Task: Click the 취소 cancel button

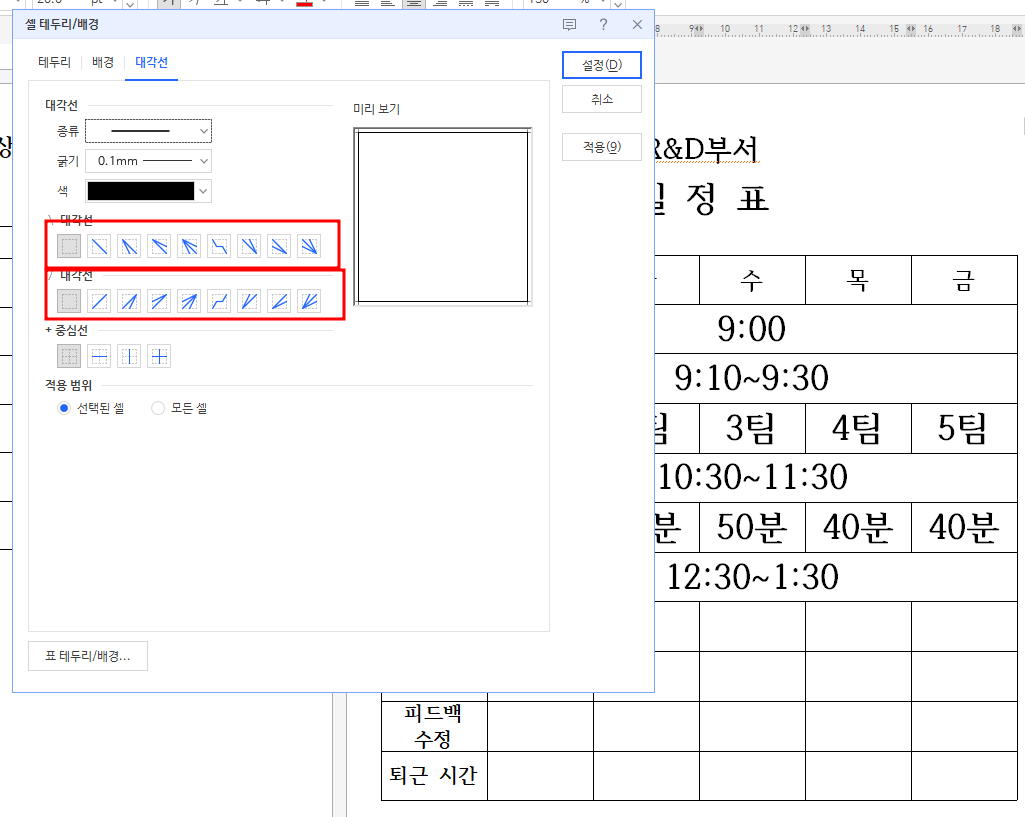Action: [601, 99]
